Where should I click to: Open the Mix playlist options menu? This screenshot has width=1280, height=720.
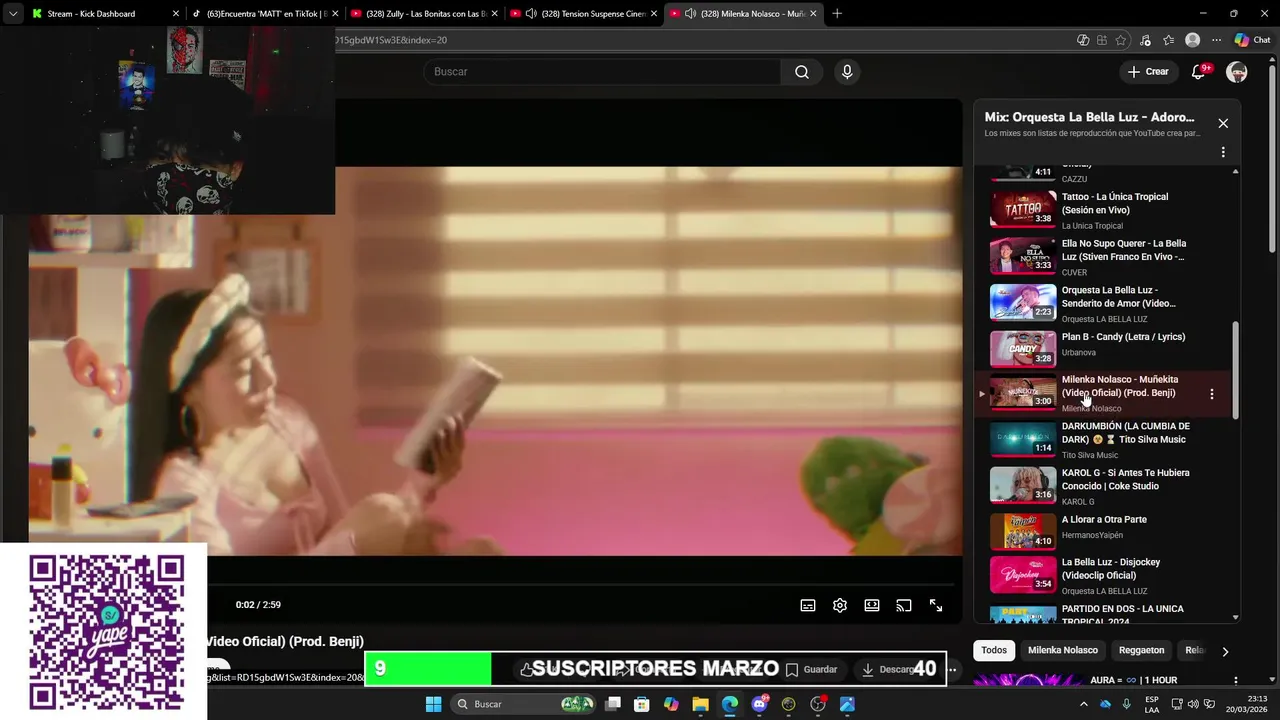point(1223,152)
